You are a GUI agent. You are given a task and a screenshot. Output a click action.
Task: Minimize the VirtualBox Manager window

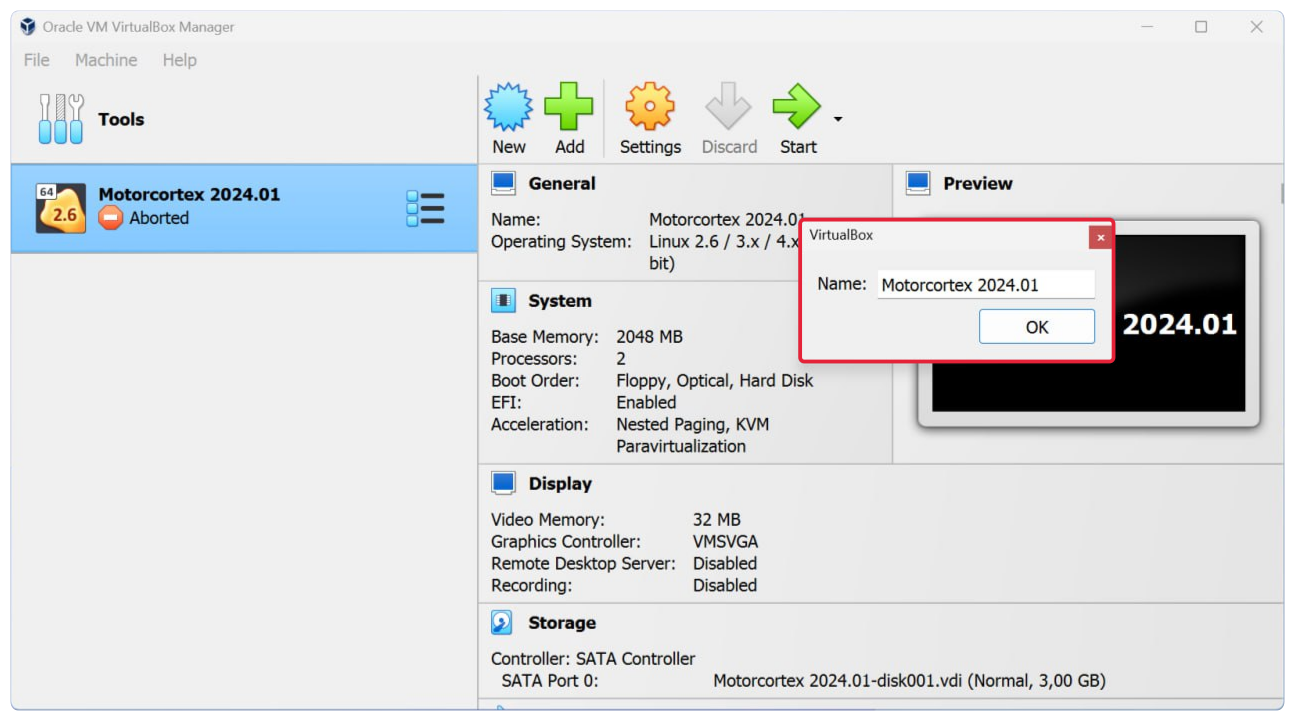click(x=1147, y=27)
